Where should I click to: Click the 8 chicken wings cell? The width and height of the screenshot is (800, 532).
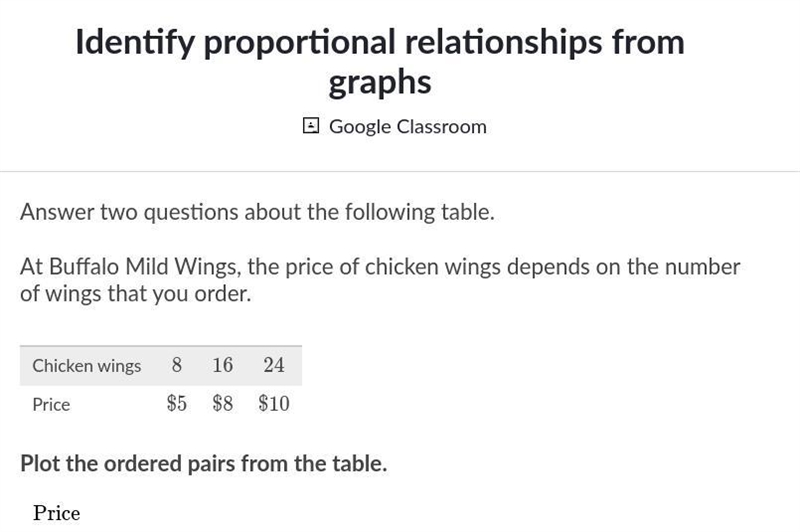point(177,365)
